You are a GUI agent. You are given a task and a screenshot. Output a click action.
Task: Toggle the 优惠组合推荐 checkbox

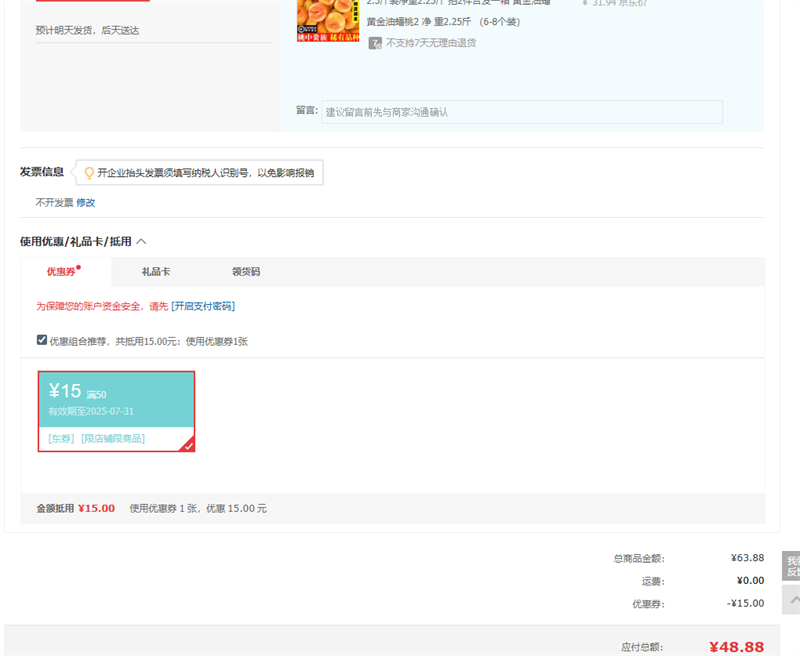tap(42, 340)
